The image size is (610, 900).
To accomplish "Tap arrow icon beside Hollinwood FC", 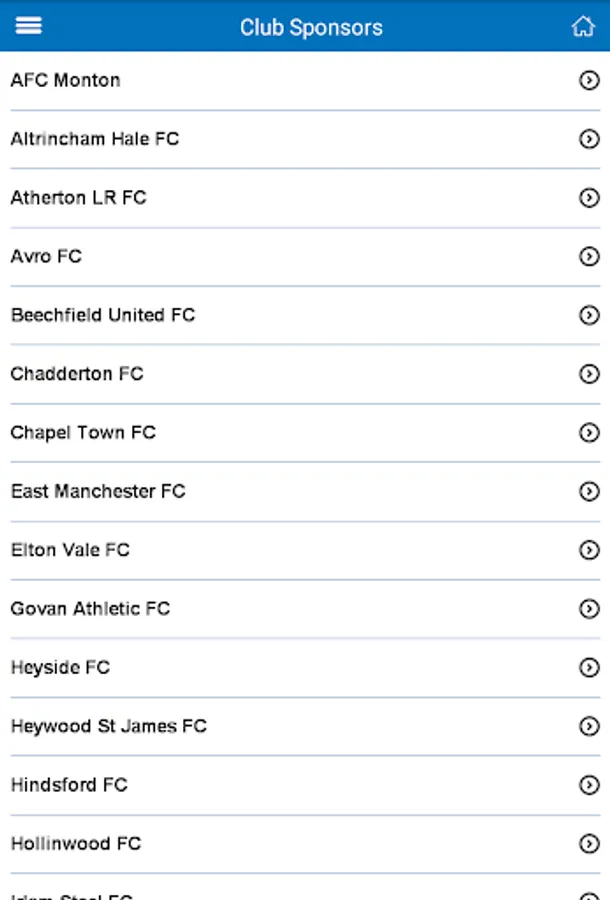I will tap(589, 844).
